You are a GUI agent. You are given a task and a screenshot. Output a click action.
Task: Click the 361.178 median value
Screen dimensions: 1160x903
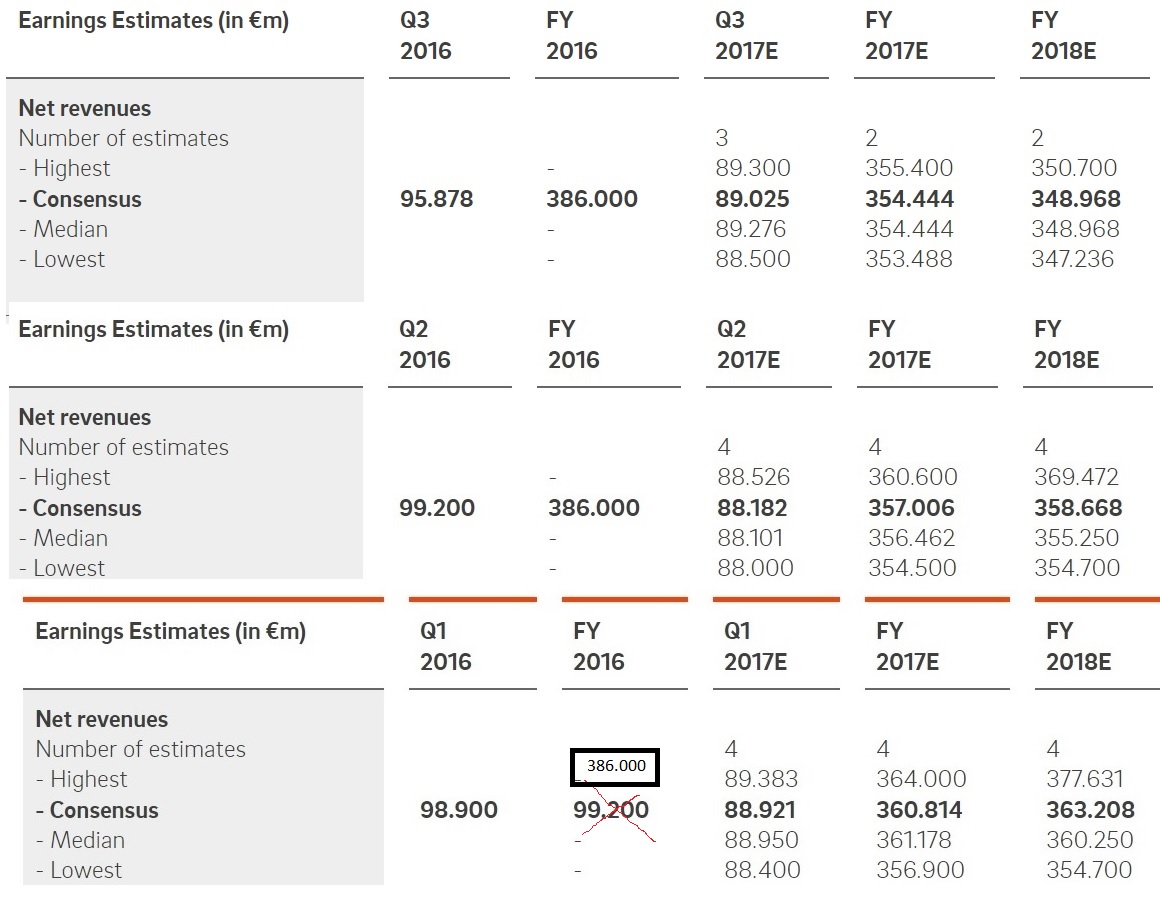pyautogui.click(x=914, y=840)
